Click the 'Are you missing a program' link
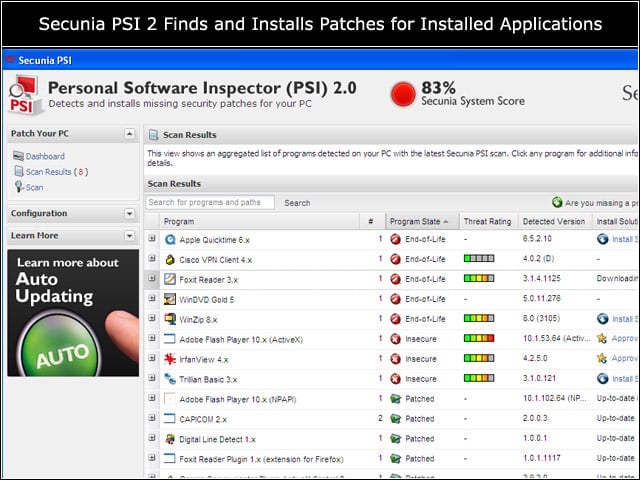This screenshot has width=640, height=480. (x=602, y=203)
